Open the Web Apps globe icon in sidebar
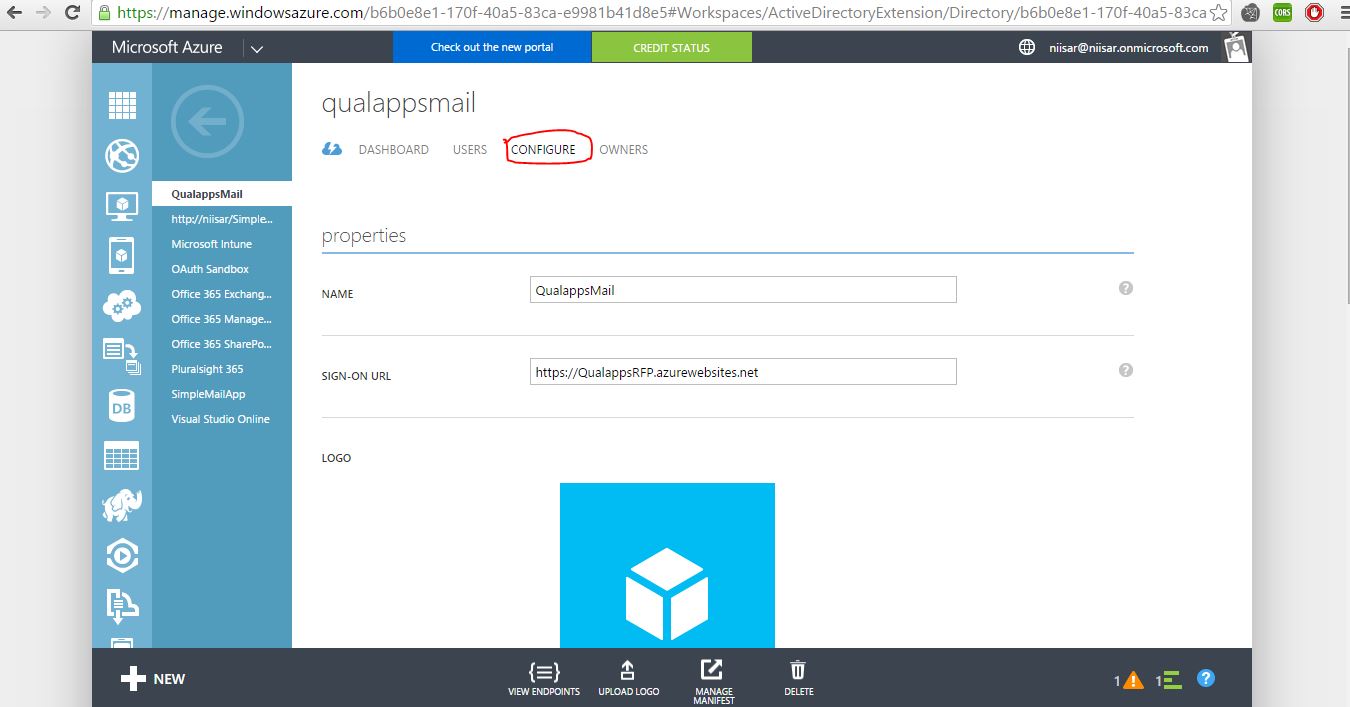This screenshot has width=1350, height=707. point(122,156)
